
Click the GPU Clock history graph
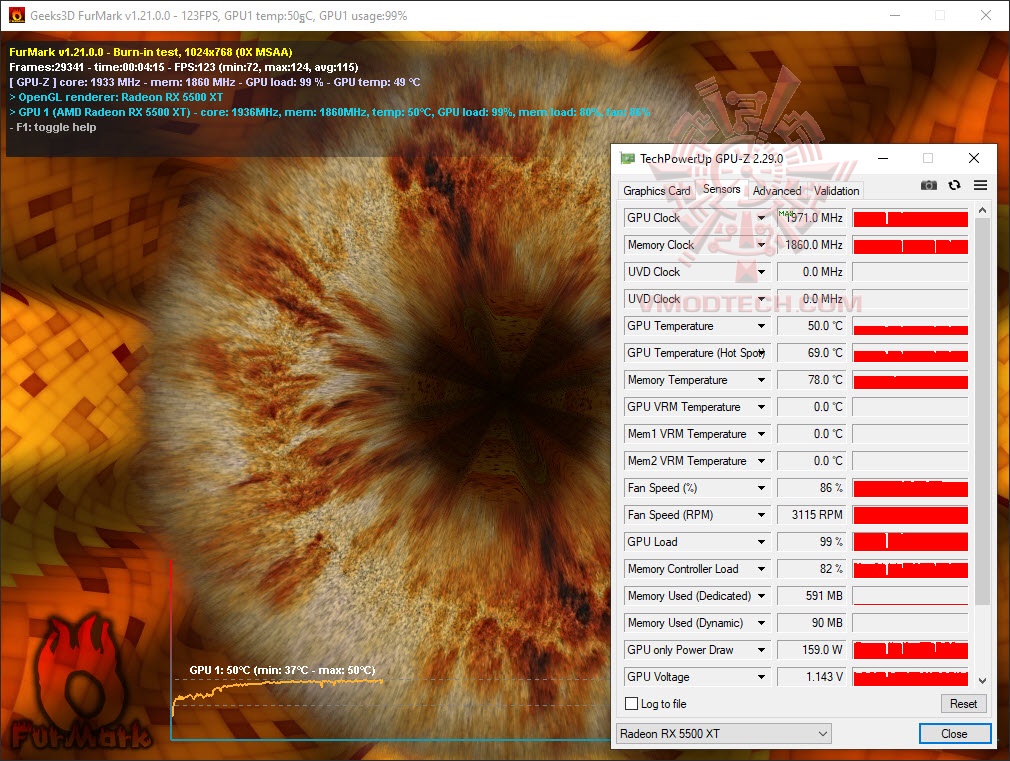pyautogui.click(x=910, y=218)
